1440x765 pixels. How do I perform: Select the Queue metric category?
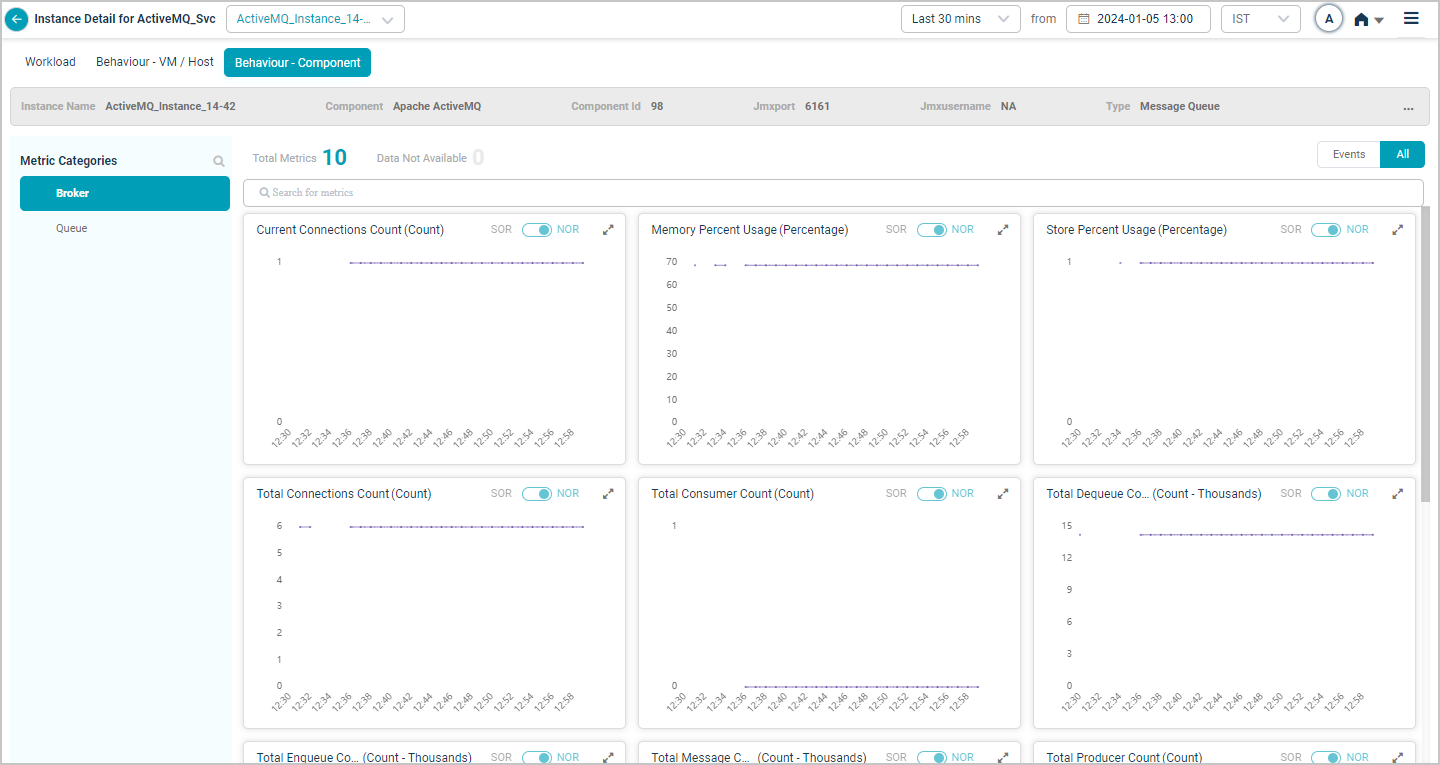pyautogui.click(x=72, y=228)
